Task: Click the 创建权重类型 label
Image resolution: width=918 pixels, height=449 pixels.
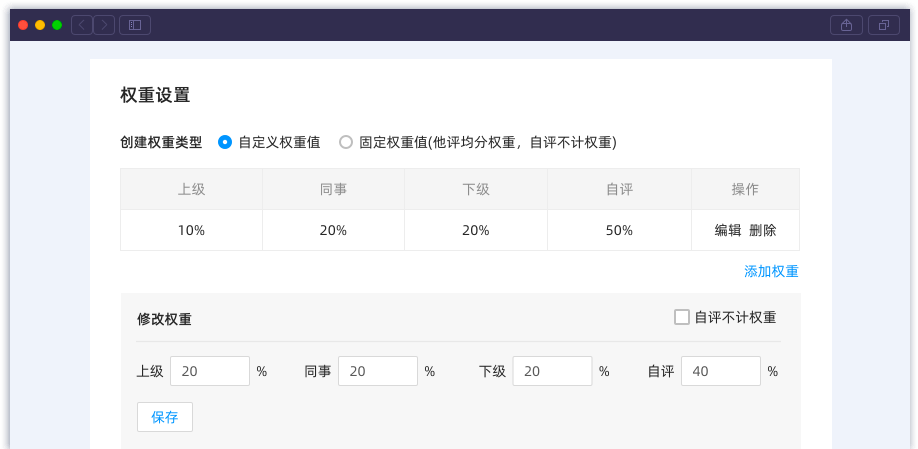Action: (x=161, y=143)
